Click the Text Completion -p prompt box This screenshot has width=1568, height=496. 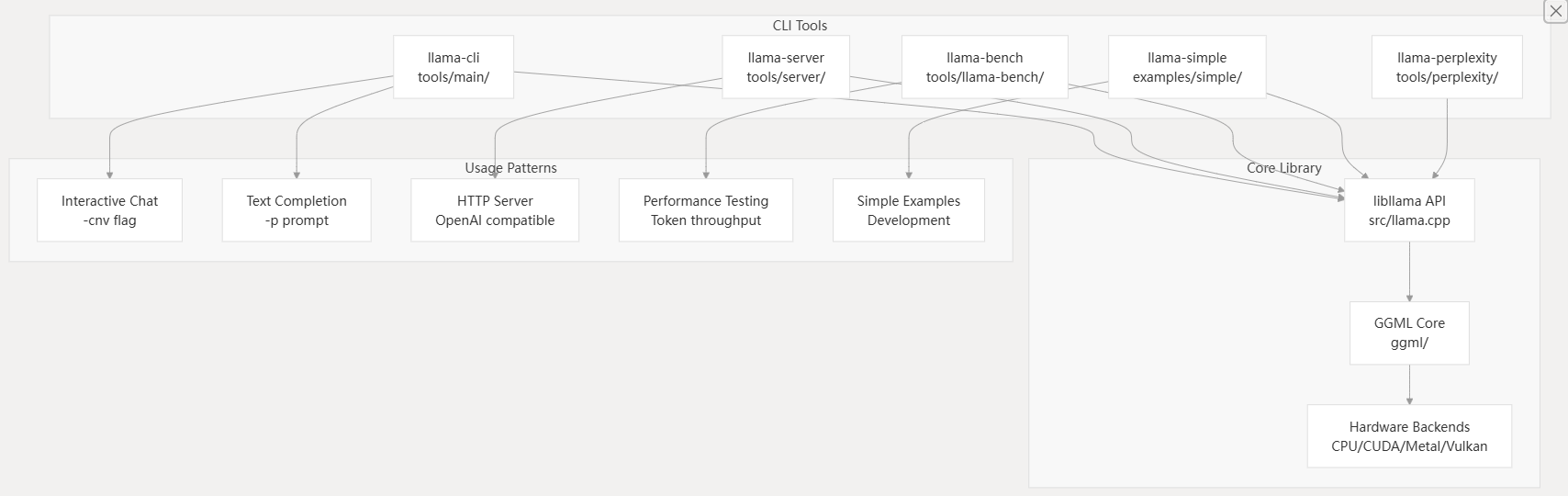tap(297, 210)
